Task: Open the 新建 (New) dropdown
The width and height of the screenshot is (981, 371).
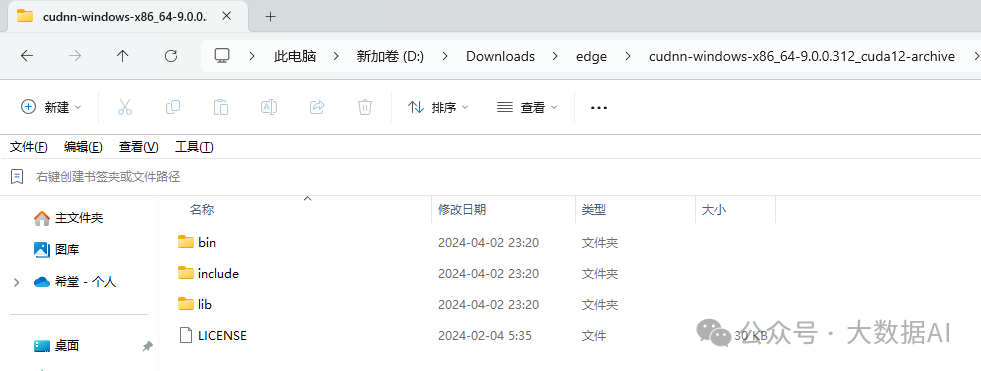Action: [x=51, y=108]
